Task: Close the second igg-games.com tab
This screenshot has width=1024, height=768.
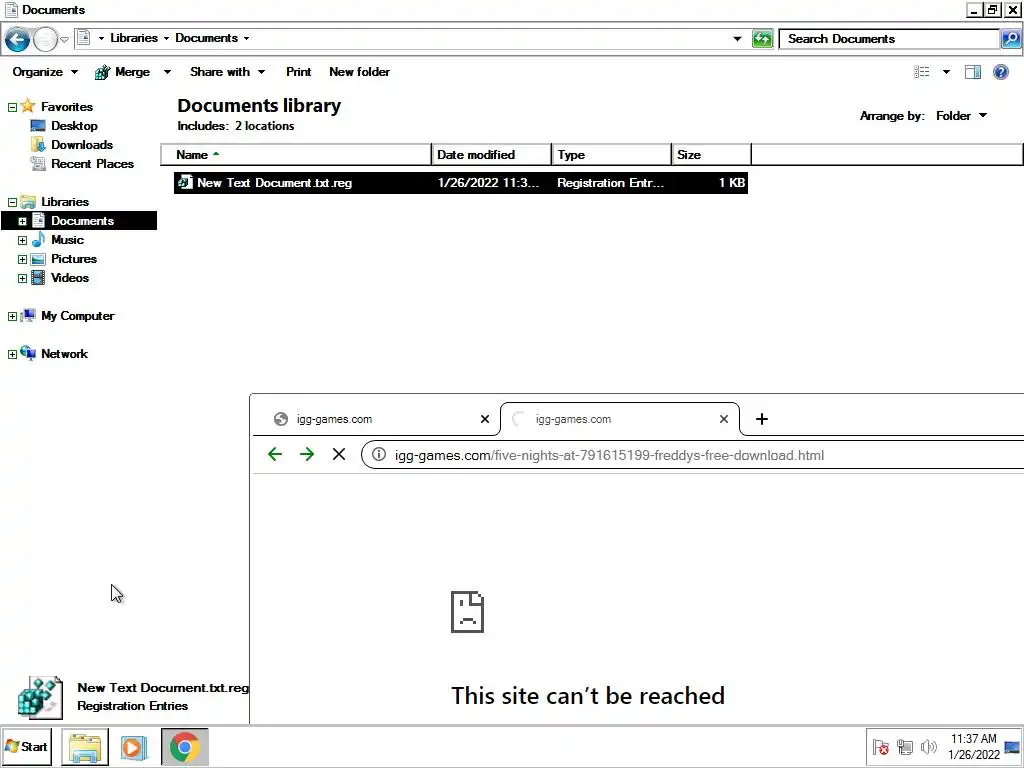Action: (724, 419)
